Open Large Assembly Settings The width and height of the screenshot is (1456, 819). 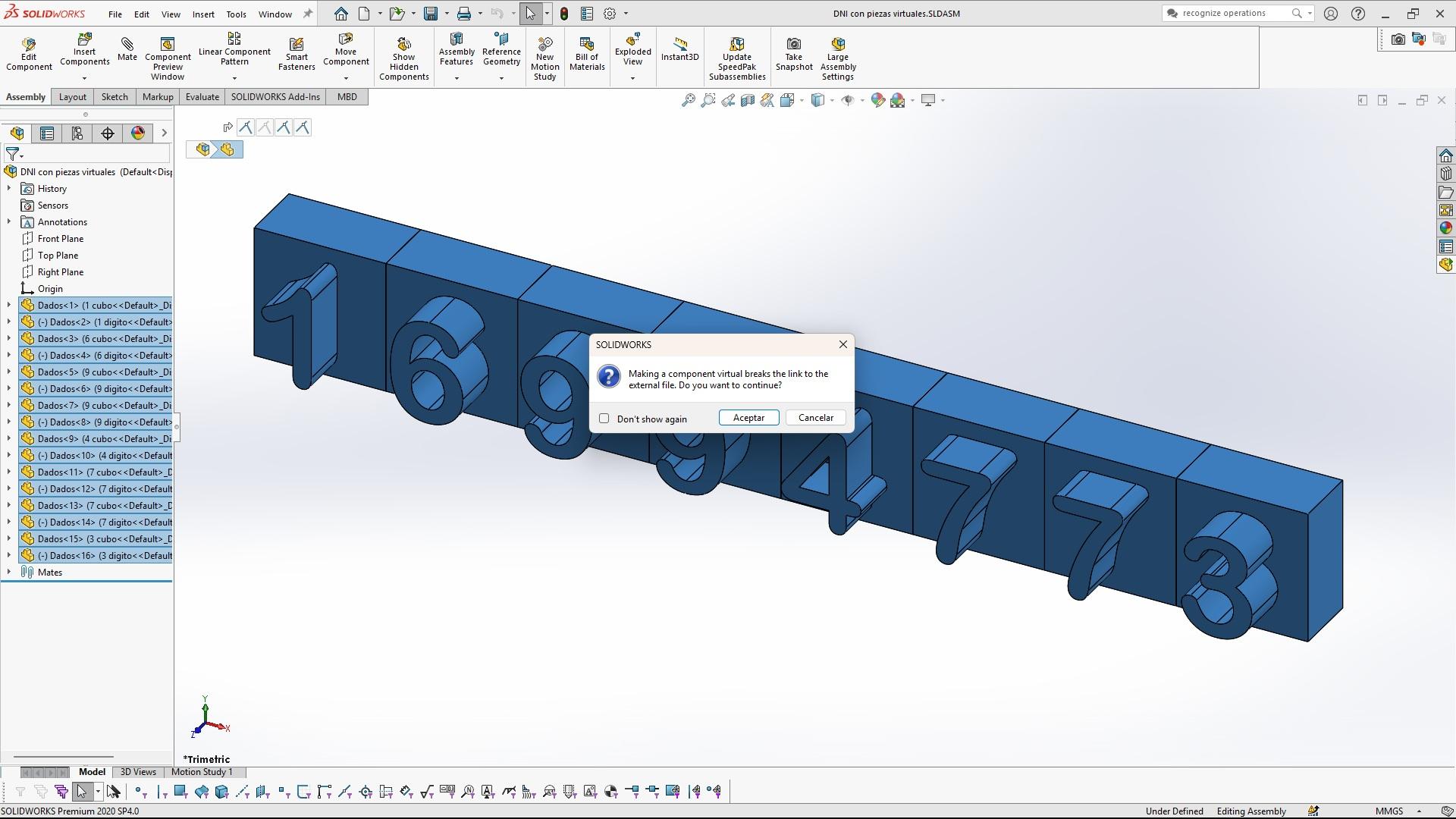pyautogui.click(x=837, y=59)
